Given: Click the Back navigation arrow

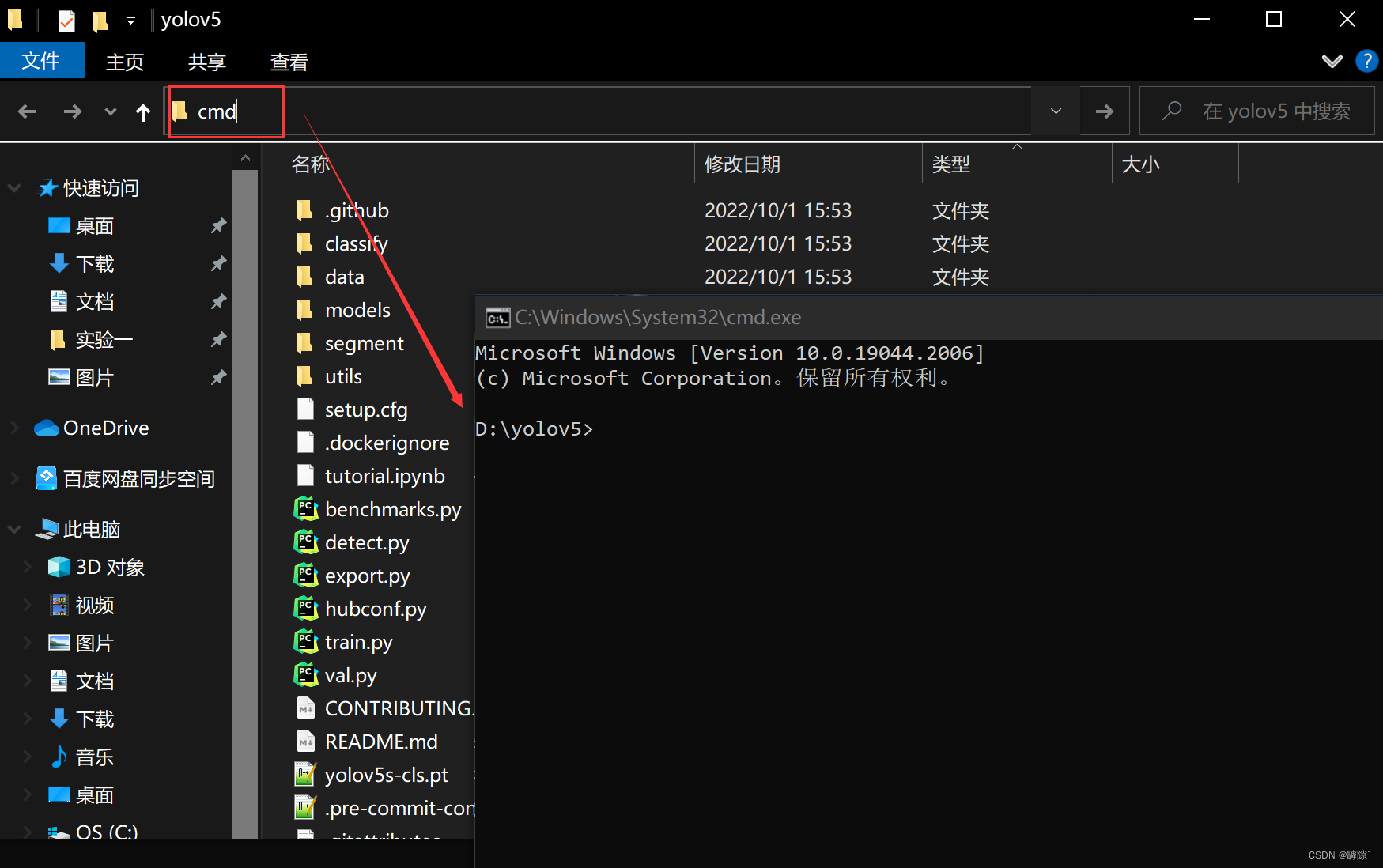Looking at the screenshot, I should 27,111.
